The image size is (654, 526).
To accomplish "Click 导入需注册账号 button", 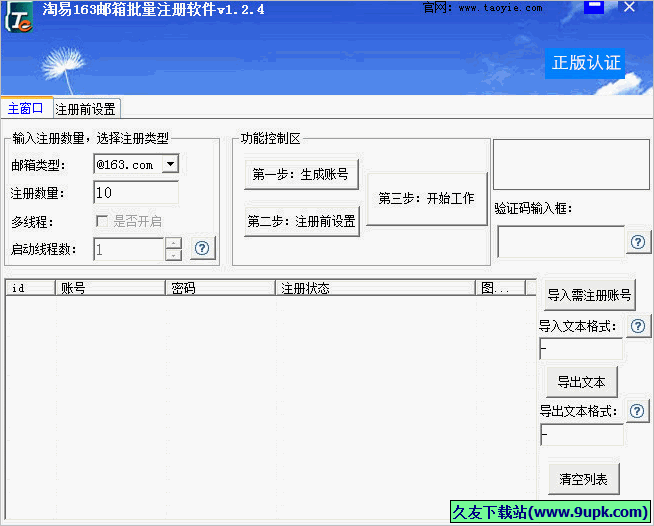I will 589,295.
